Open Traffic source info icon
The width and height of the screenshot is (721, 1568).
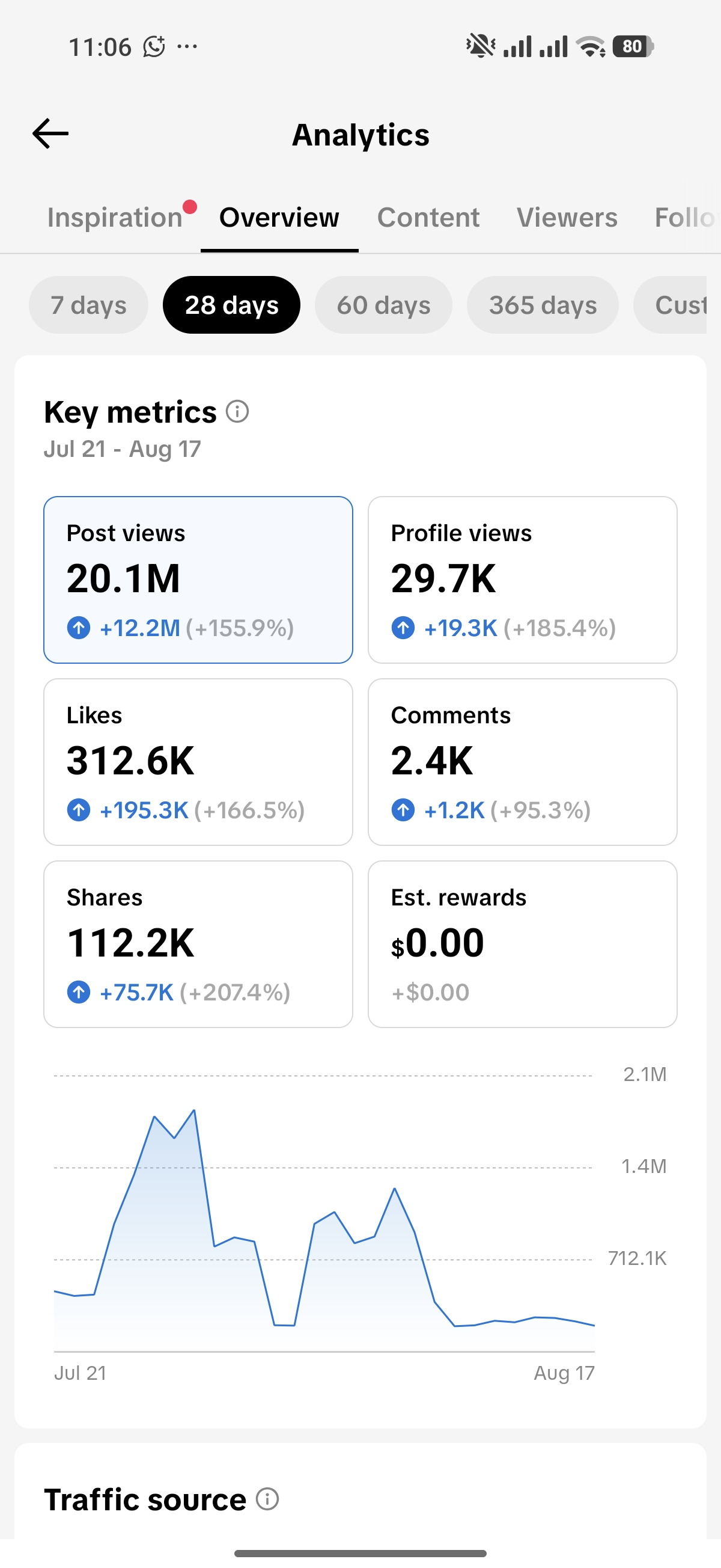pyautogui.click(x=267, y=1499)
